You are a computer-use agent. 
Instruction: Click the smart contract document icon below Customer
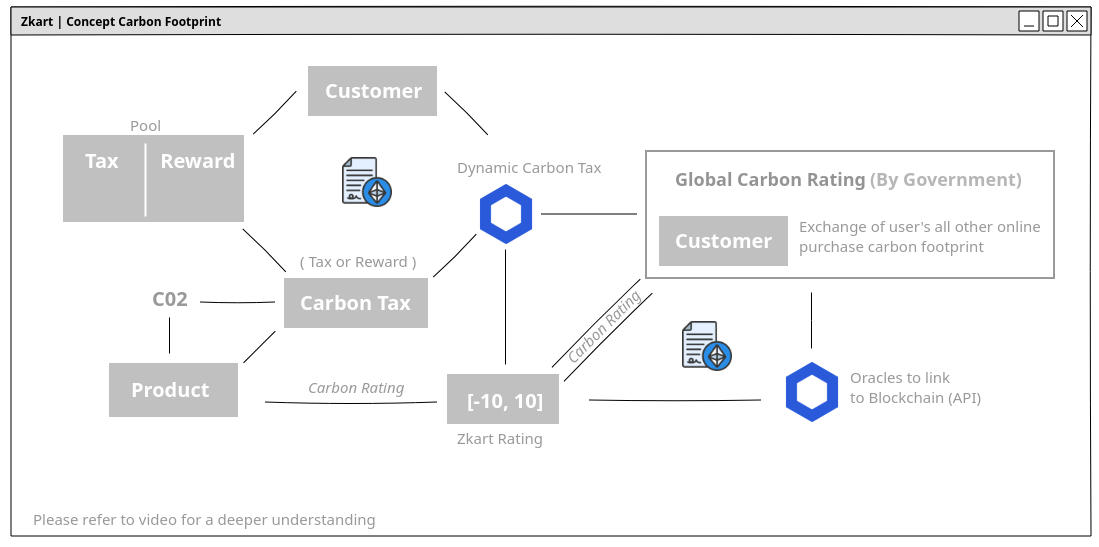tap(367, 182)
